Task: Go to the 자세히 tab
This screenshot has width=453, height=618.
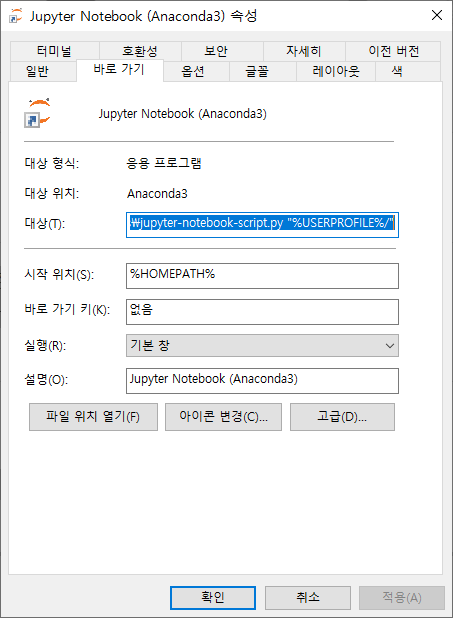Action: click(304, 51)
